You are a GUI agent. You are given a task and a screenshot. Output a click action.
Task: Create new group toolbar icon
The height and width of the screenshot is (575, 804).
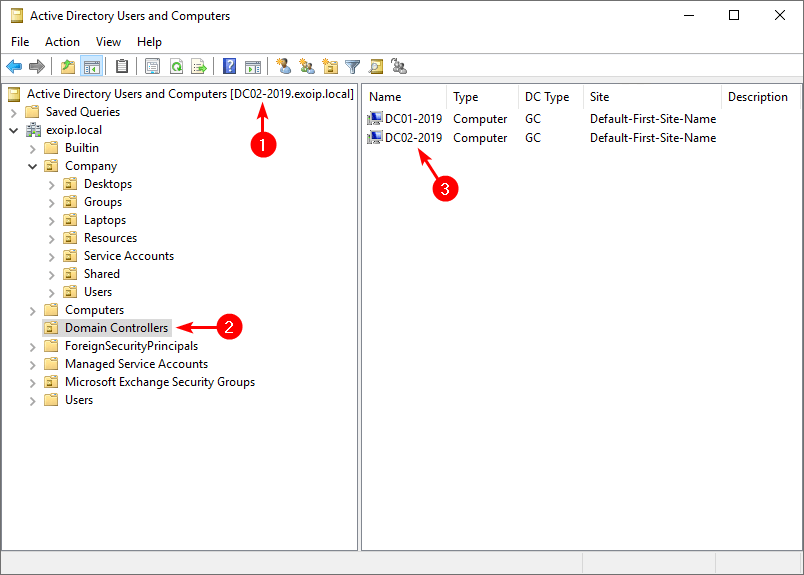pyautogui.click(x=307, y=66)
